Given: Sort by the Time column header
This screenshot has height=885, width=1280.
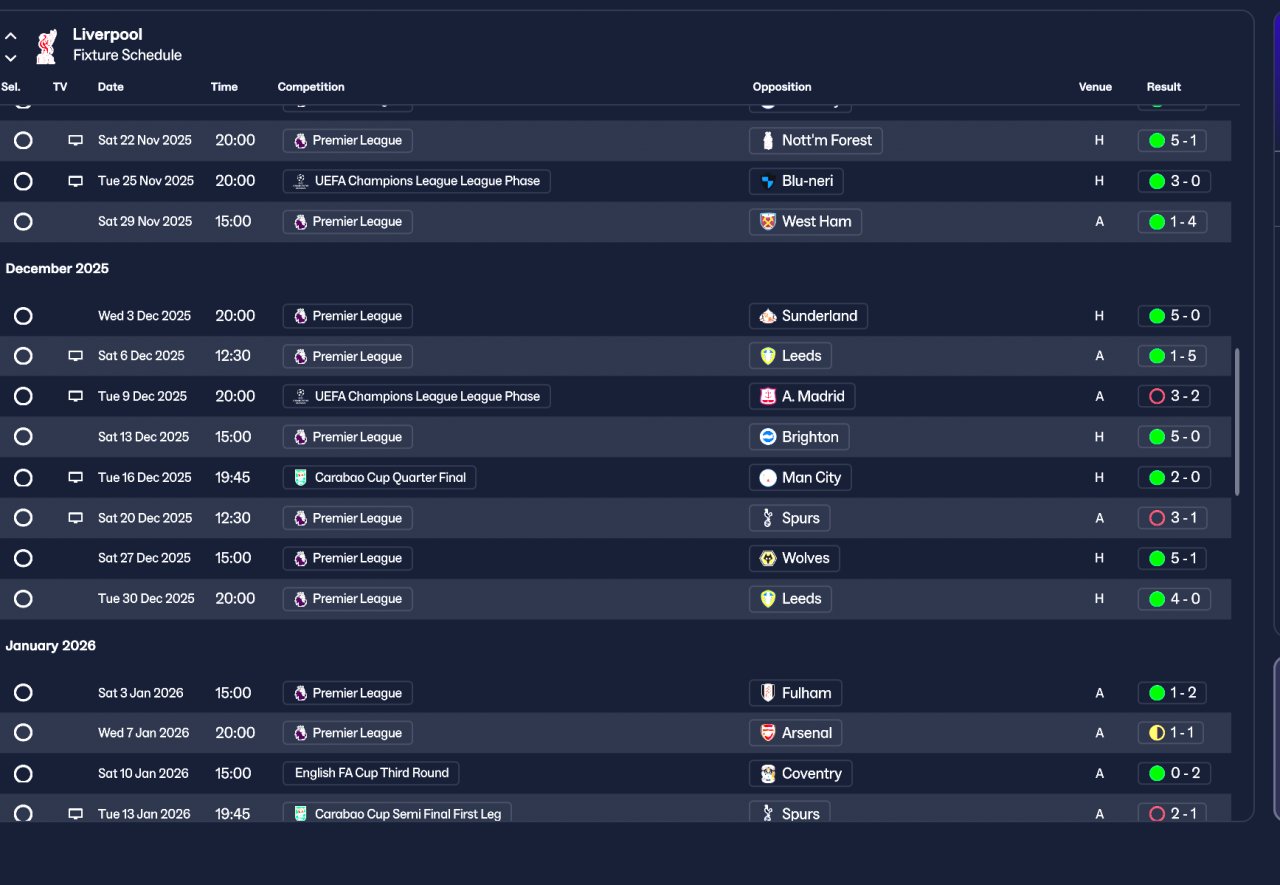Looking at the screenshot, I should pos(224,87).
